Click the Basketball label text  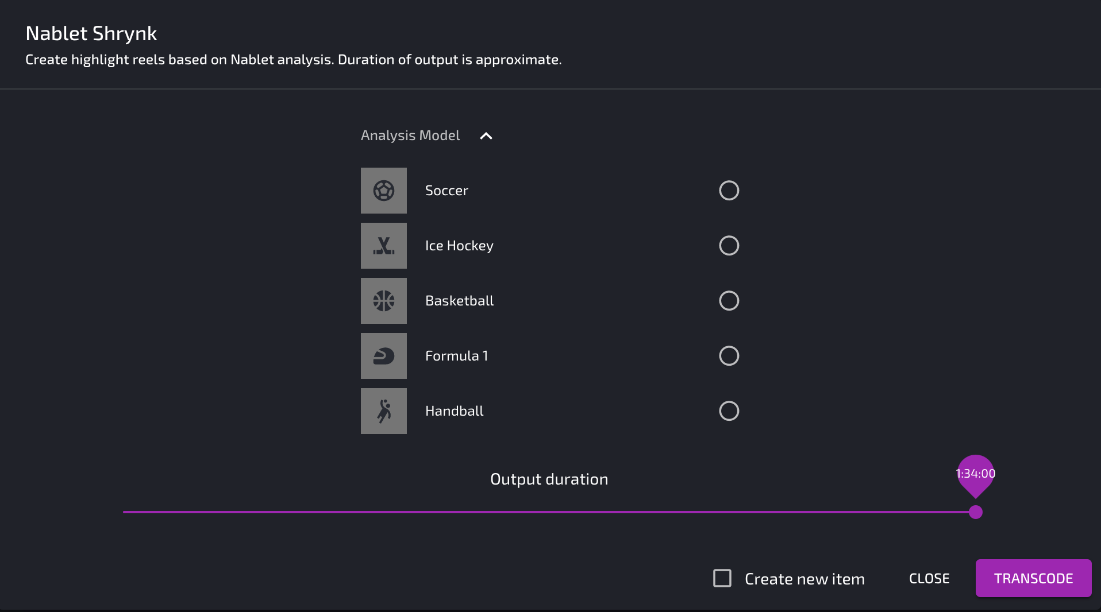point(459,300)
